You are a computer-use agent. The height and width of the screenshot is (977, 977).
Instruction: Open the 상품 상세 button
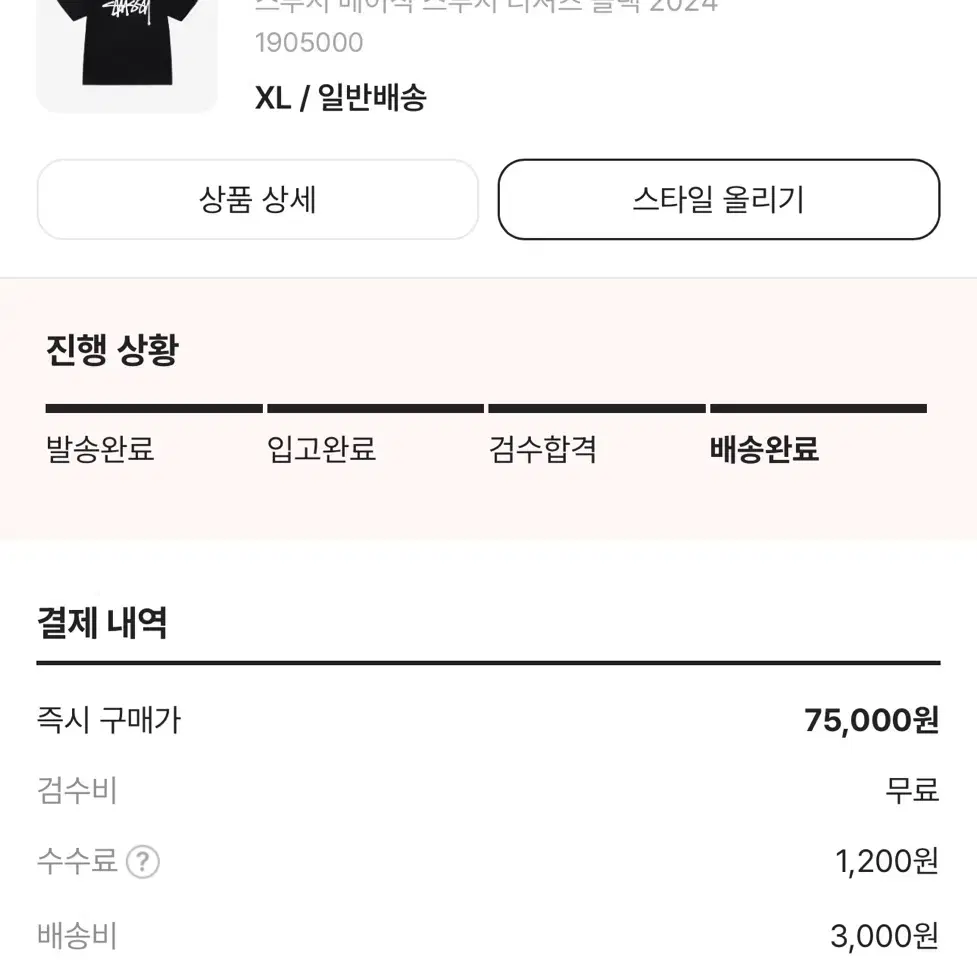(257, 199)
